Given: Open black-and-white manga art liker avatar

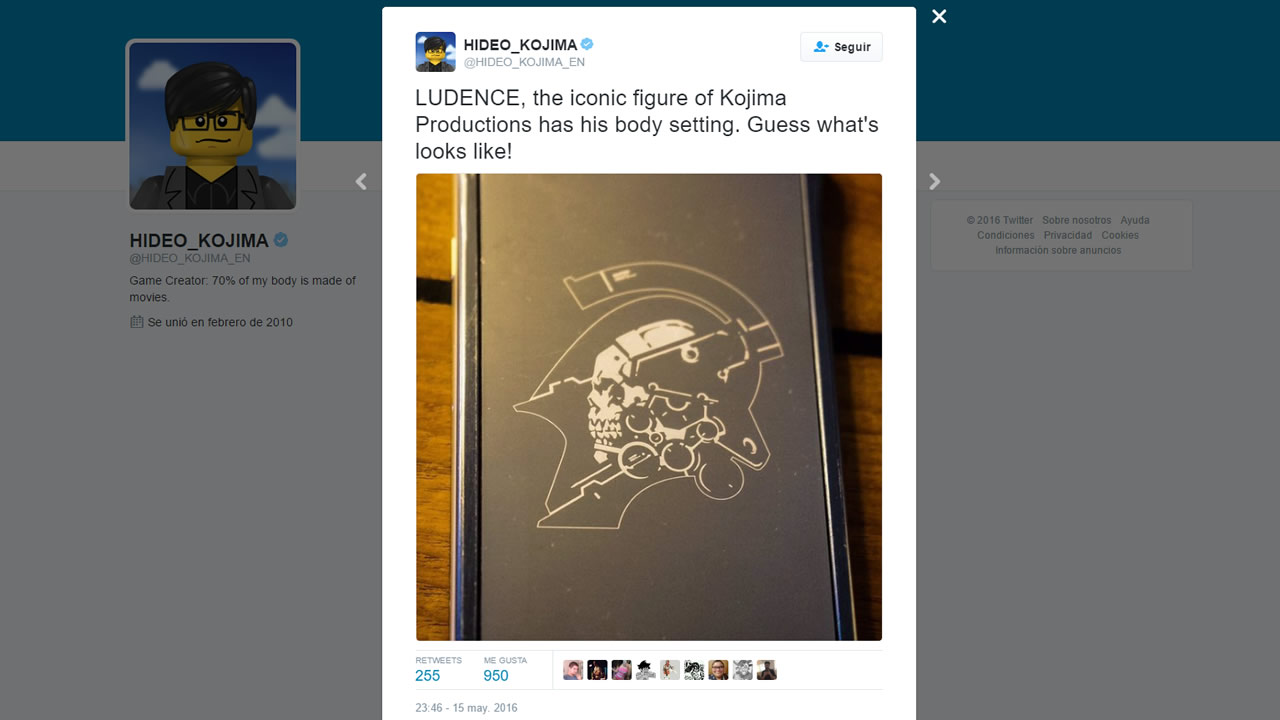Looking at the screenshot, I should click(694, 670).
